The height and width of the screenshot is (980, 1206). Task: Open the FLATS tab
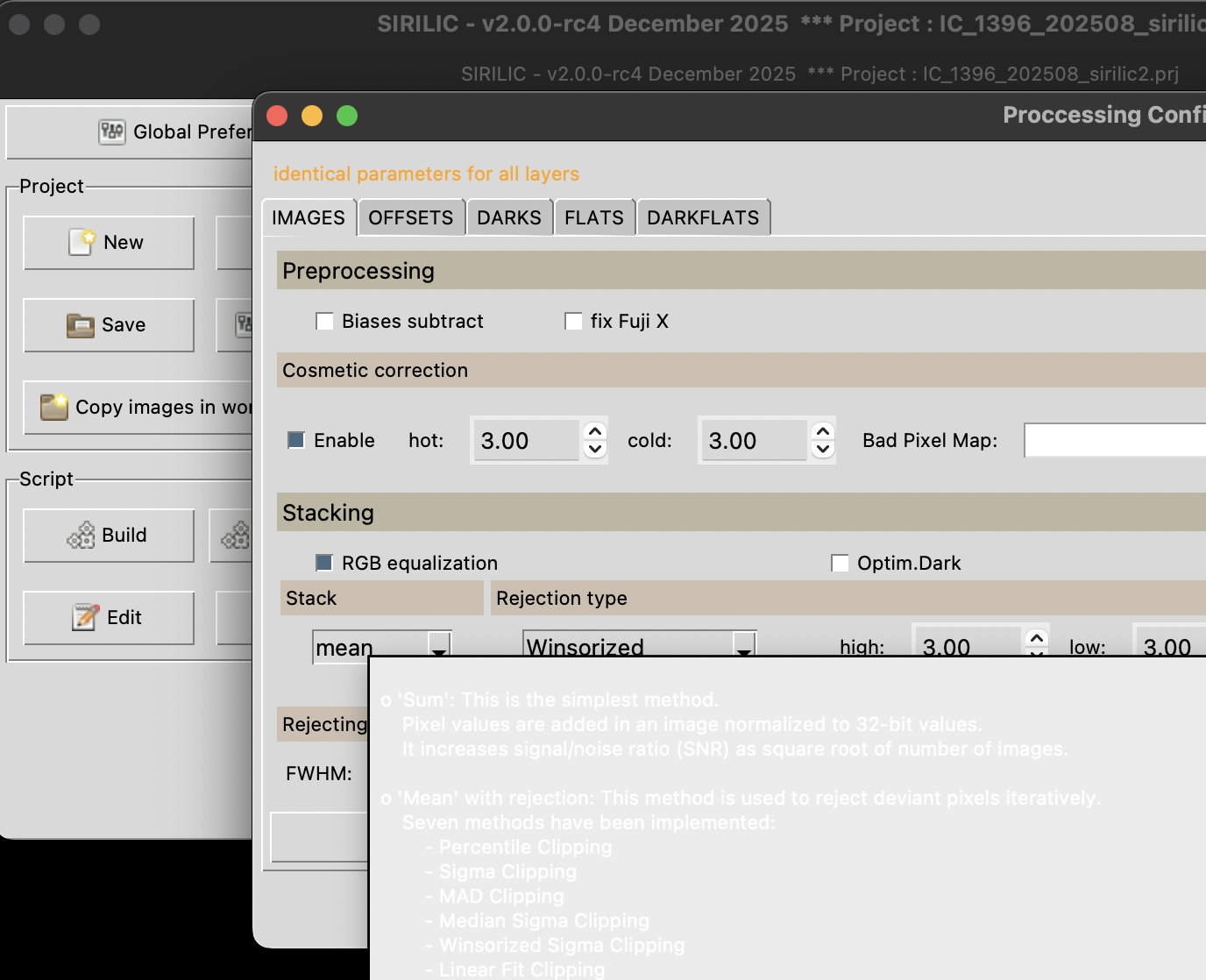594,217
